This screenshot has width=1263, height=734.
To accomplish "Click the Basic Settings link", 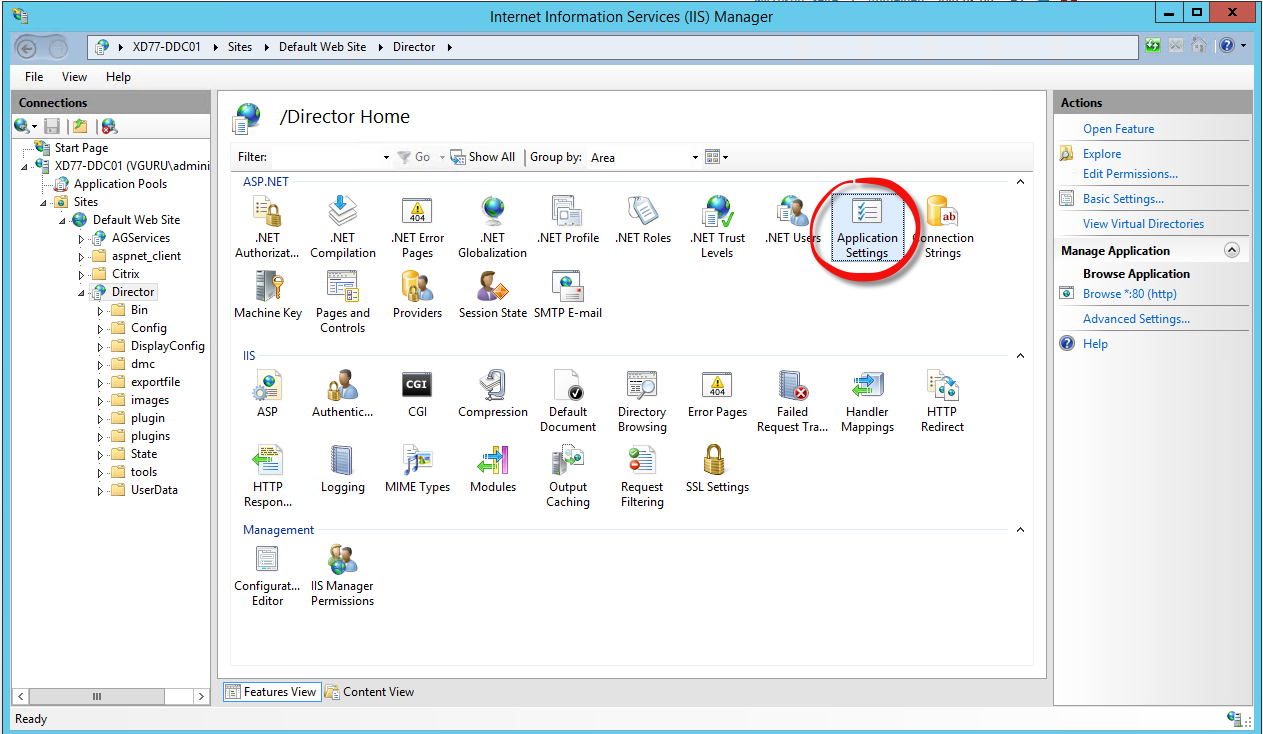I will 1123,199.
